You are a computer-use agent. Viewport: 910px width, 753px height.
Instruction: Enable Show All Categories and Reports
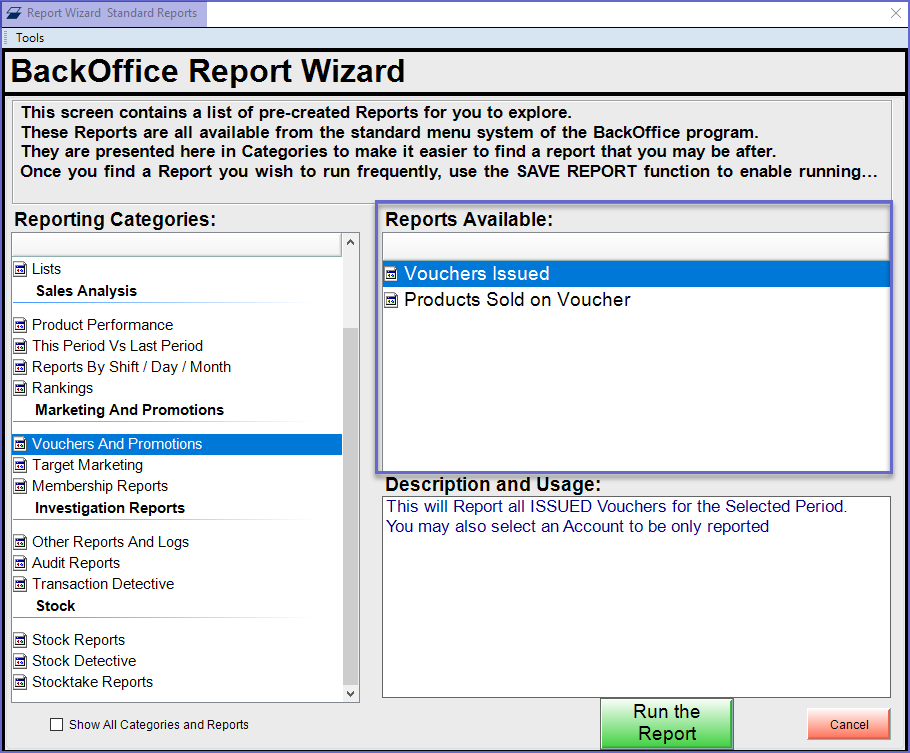[57, 725]
